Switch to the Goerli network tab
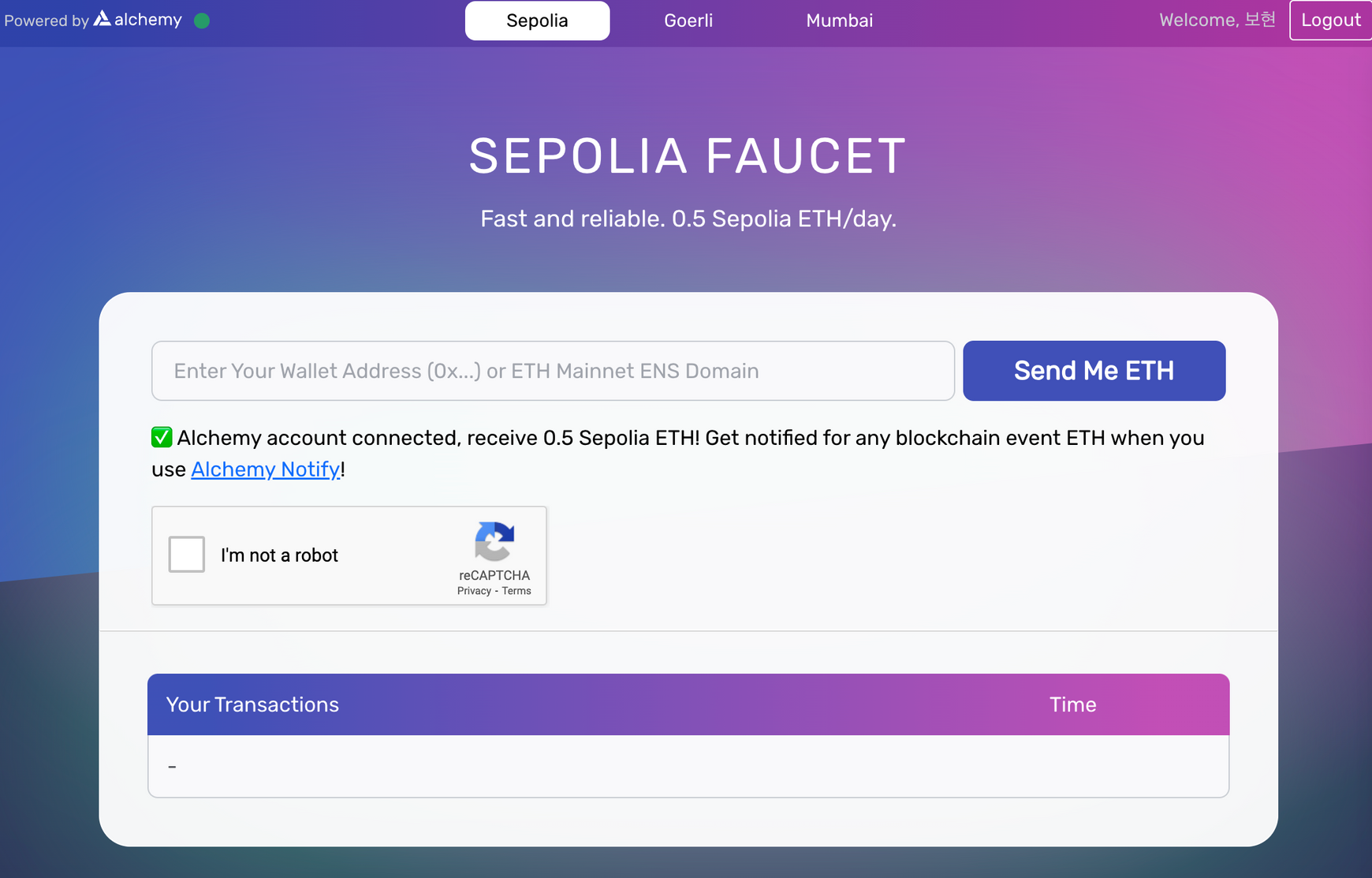Screen dimensions: 1372x878 coord(688,21)
